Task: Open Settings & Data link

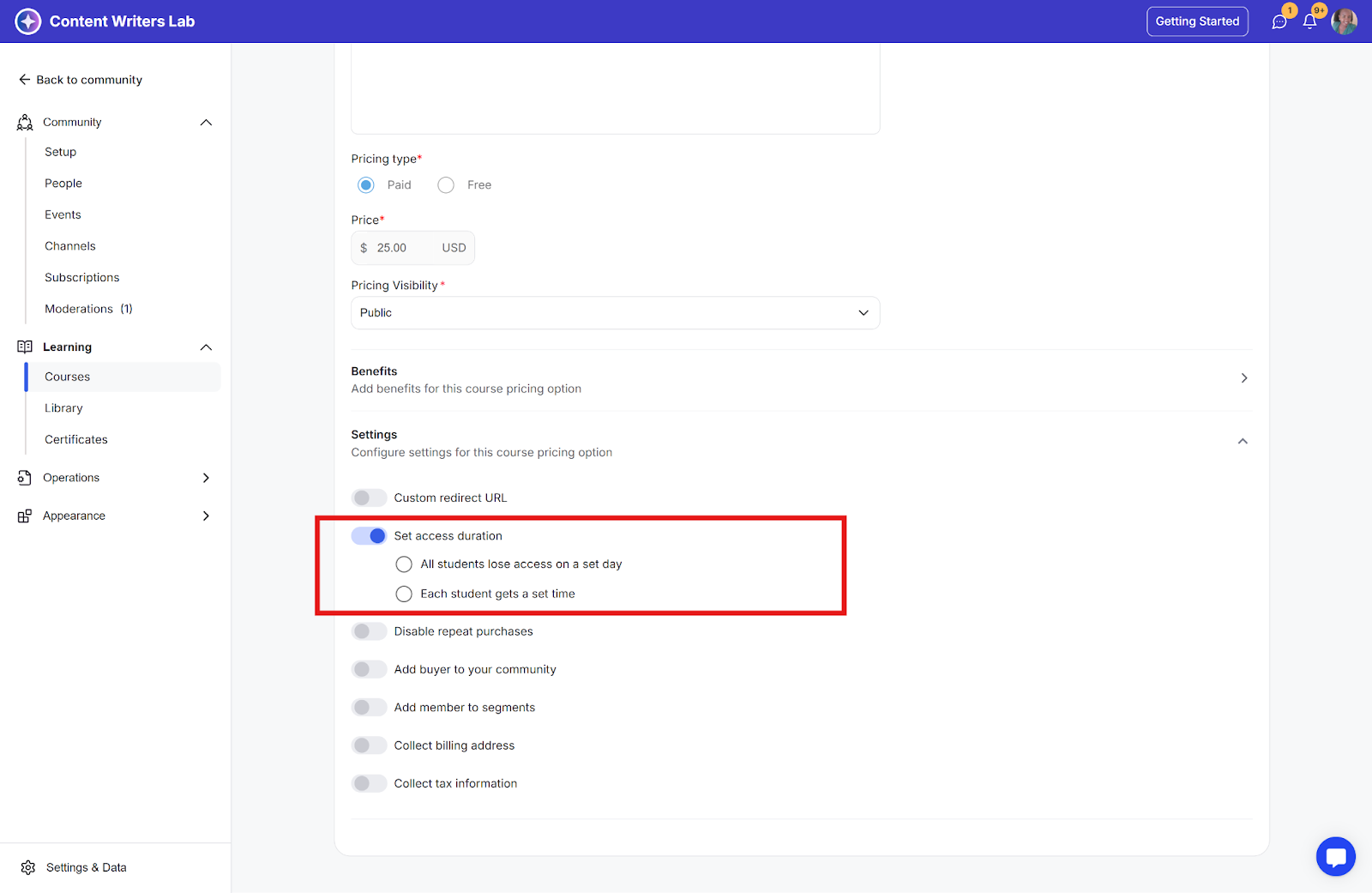Action: (87, 867)
